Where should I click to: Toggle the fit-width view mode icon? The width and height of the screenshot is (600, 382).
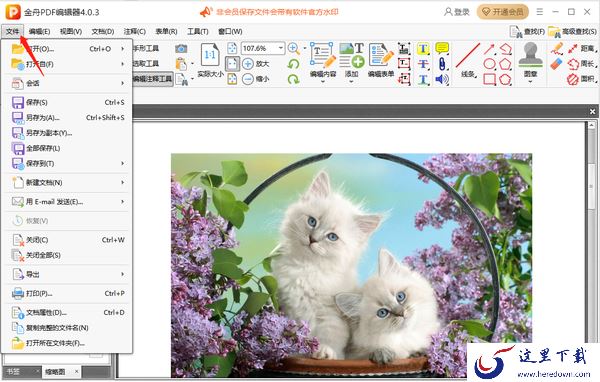coord(232,64)
